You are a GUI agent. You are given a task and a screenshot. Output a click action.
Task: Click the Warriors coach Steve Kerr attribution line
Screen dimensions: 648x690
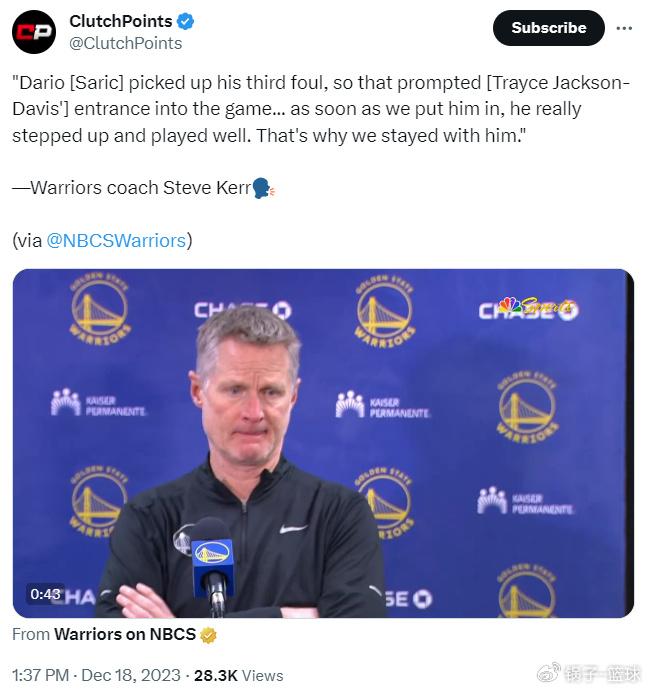pos(131,188)
